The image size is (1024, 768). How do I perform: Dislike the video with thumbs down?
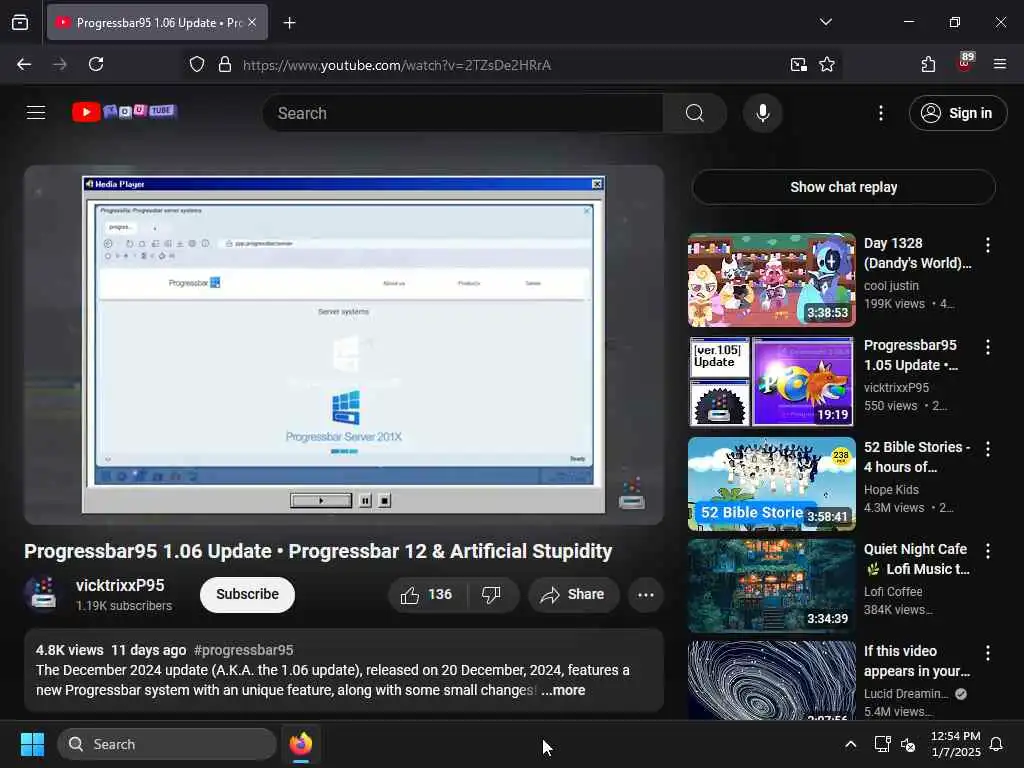tap(491, 594)
